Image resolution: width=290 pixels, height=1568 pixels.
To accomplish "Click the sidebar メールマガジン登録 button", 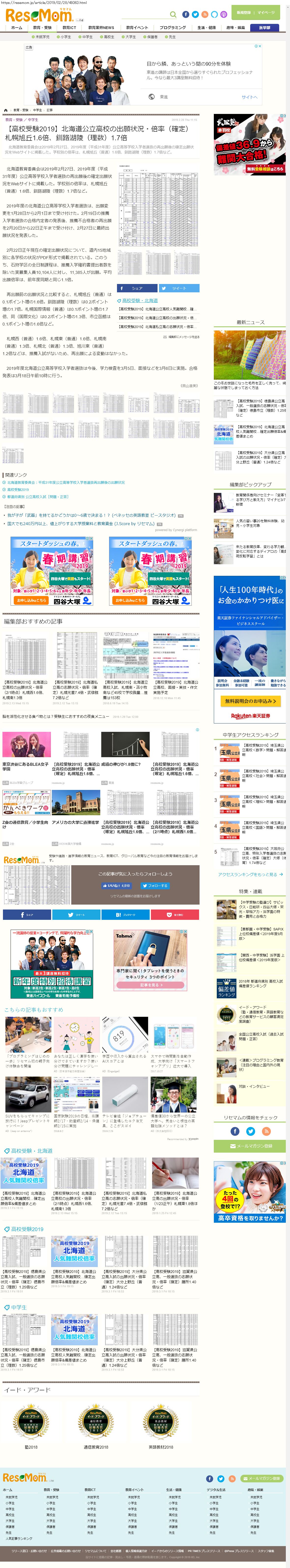I will coord(250,1146).
